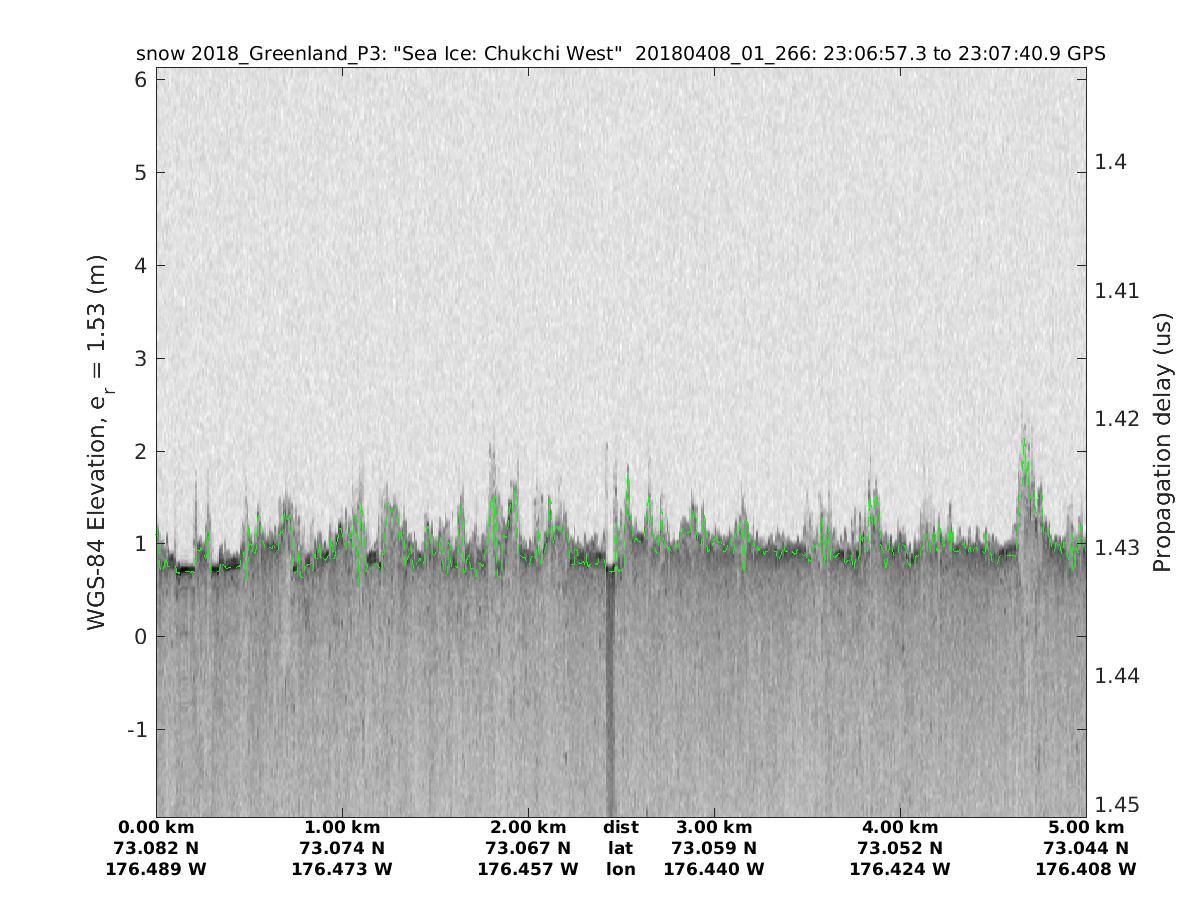Click the 1.00 km x-axis tick label
Screen dimensions: 1200x900
point(342,828)
